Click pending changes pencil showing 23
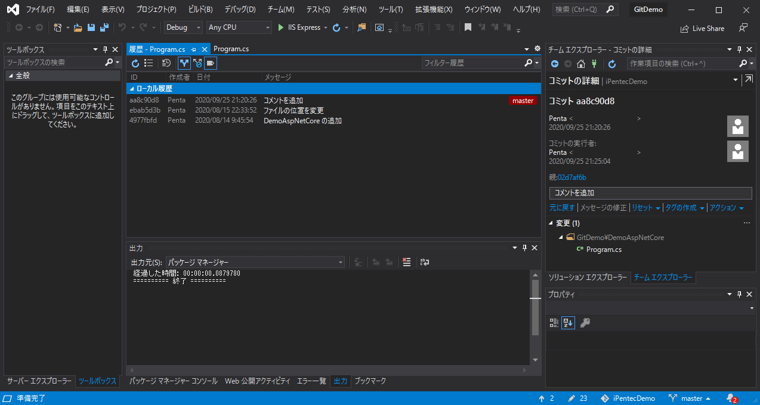The height and width of the screenshot is (405, 760). tap(577, 398)
